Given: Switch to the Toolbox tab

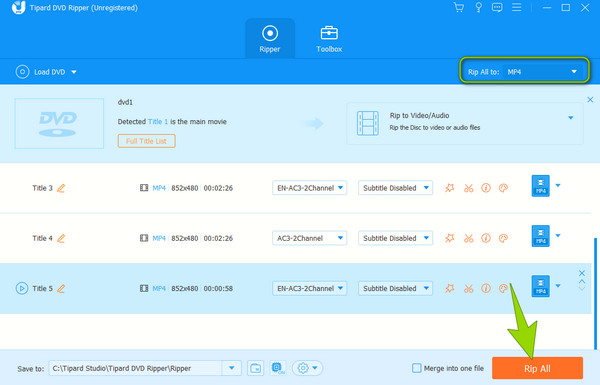Looking at the screenshot, I should 329,39.
